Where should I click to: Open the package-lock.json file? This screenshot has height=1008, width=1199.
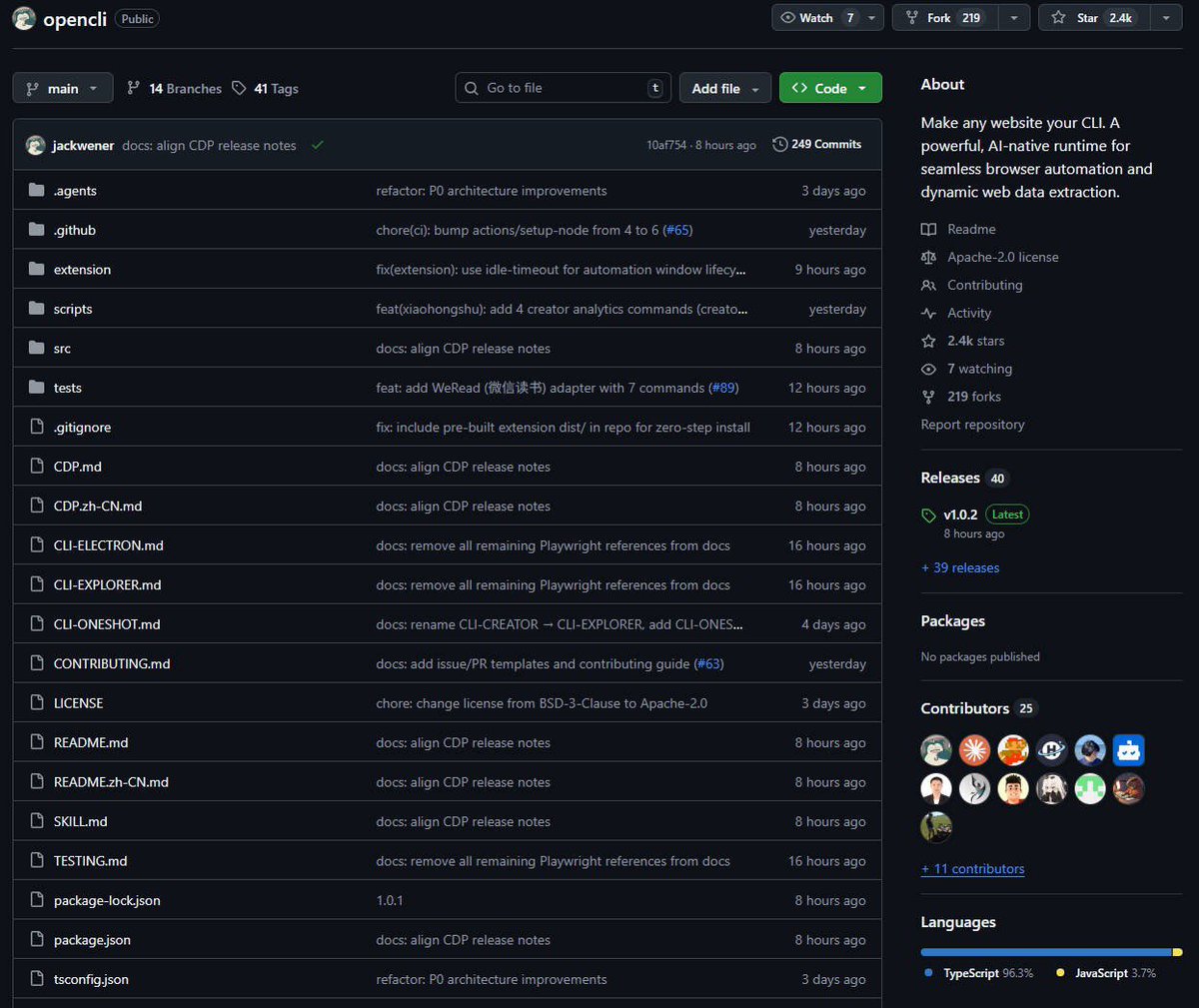[x=107, y=900]
